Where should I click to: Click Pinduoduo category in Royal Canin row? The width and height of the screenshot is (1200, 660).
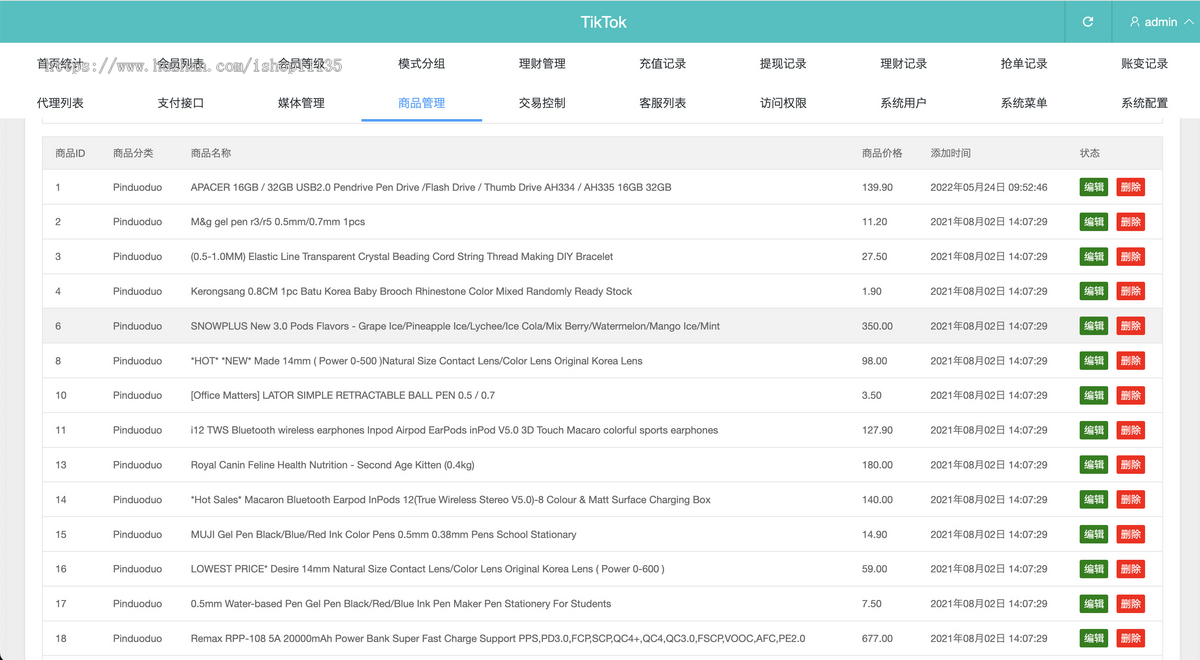pos(137,465)
